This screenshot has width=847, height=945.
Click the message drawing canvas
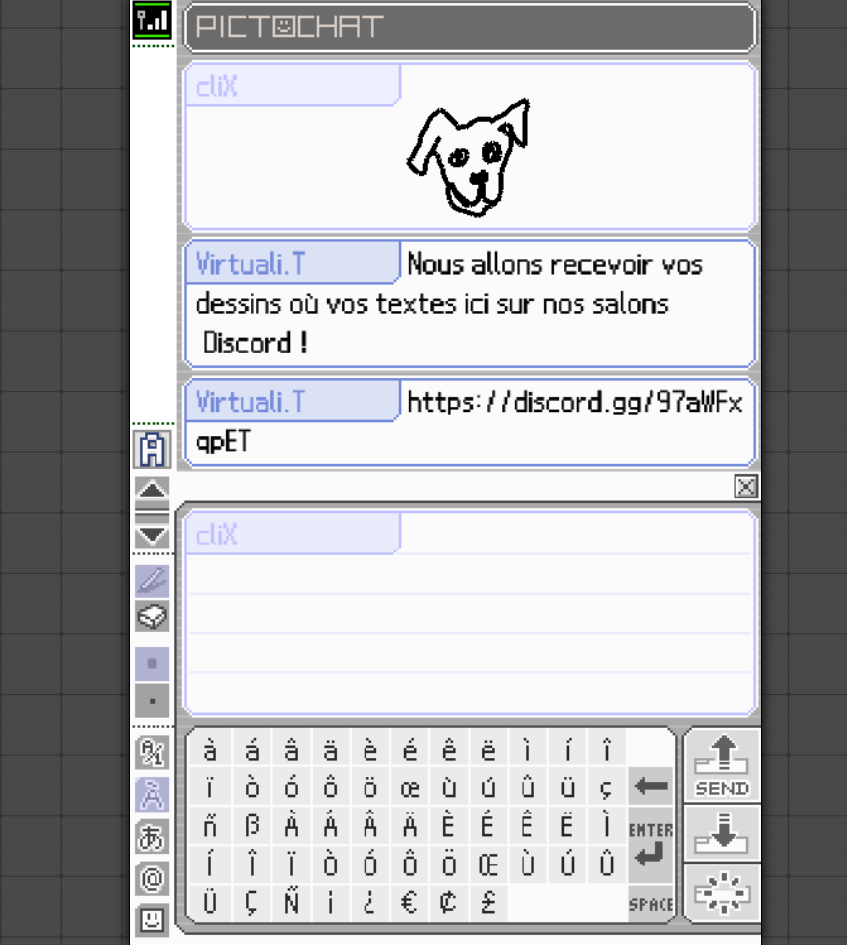tap(470, 613)
